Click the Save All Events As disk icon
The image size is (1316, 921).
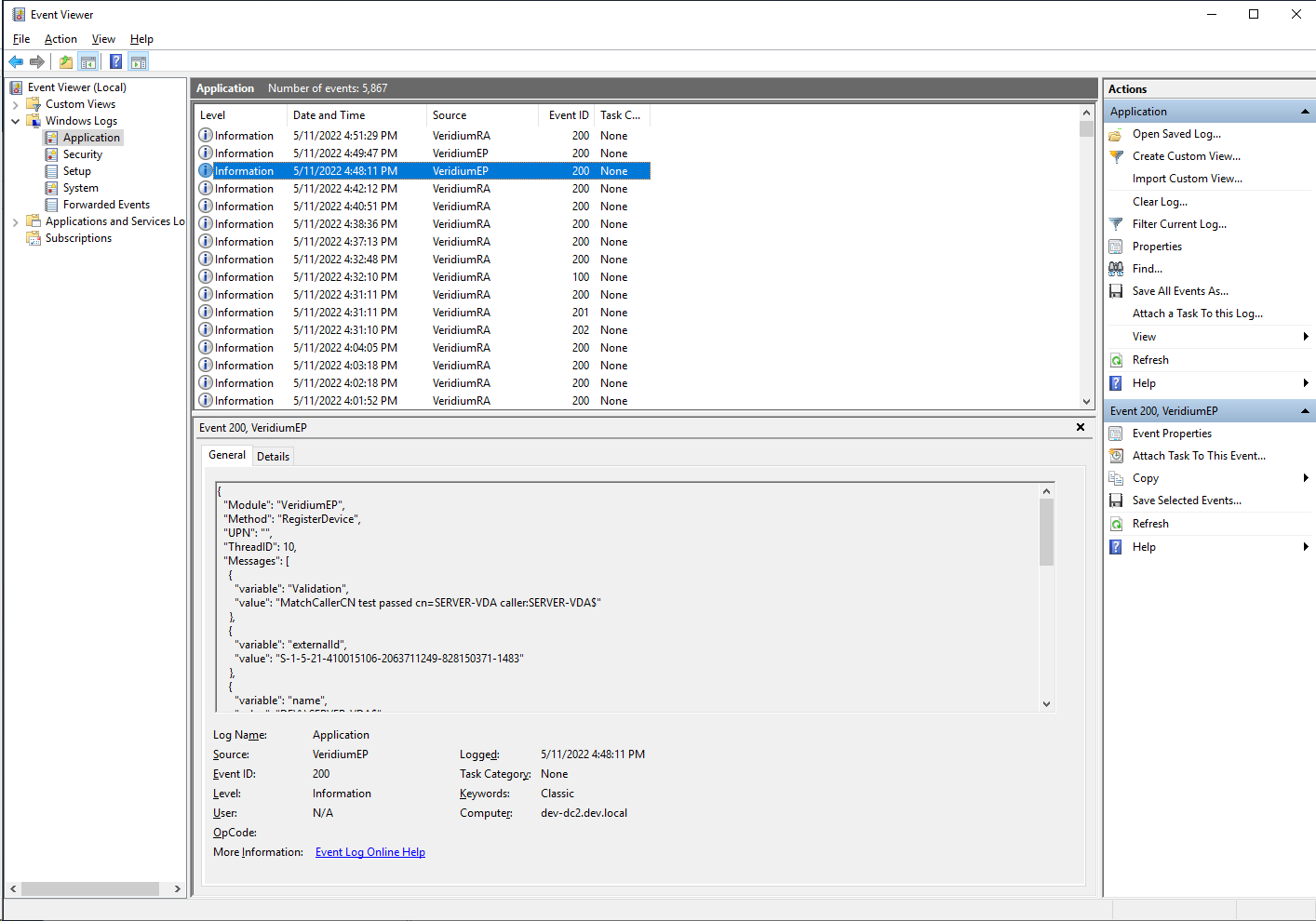1116,291
